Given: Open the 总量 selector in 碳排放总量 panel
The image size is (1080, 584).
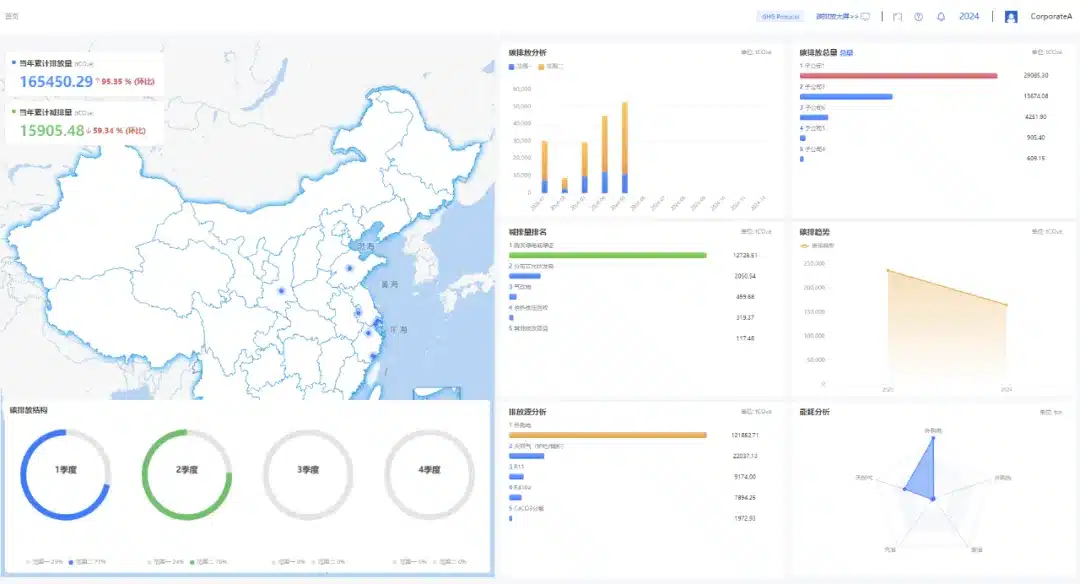Looking at the screenshot, I should pyautogui.click(x=844, y=51).
